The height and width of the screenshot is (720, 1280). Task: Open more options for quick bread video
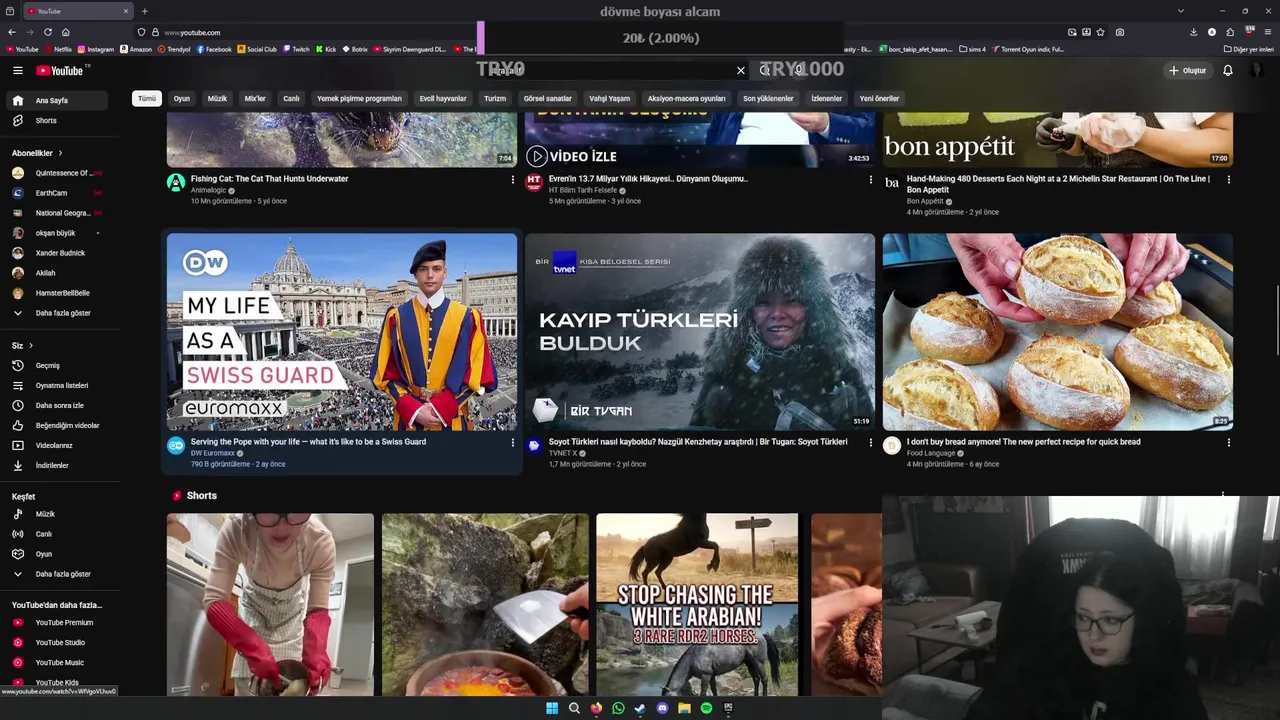1229,443
